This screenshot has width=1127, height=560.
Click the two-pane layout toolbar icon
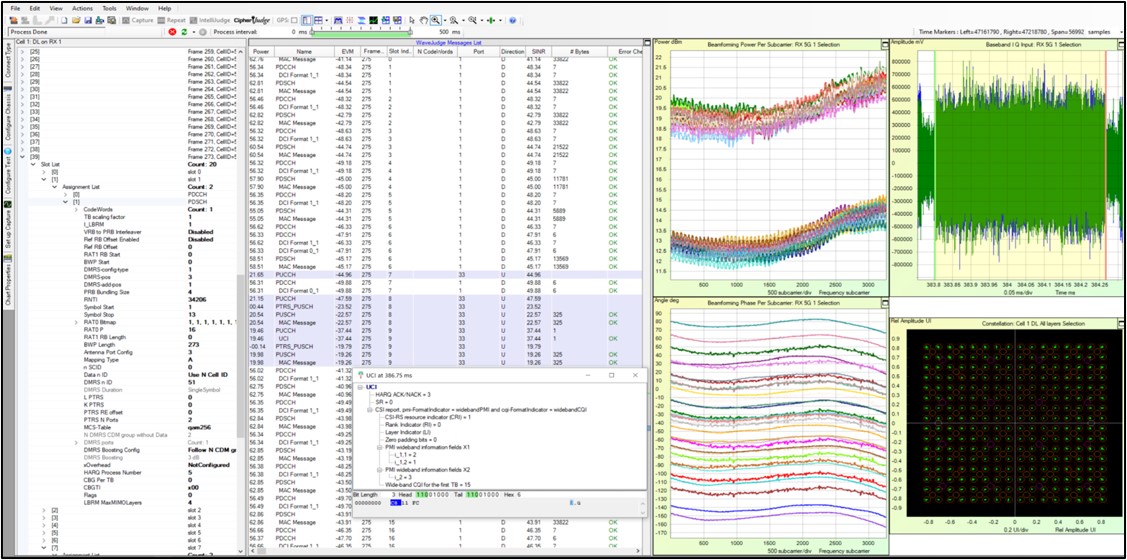(x=306, y=20)
